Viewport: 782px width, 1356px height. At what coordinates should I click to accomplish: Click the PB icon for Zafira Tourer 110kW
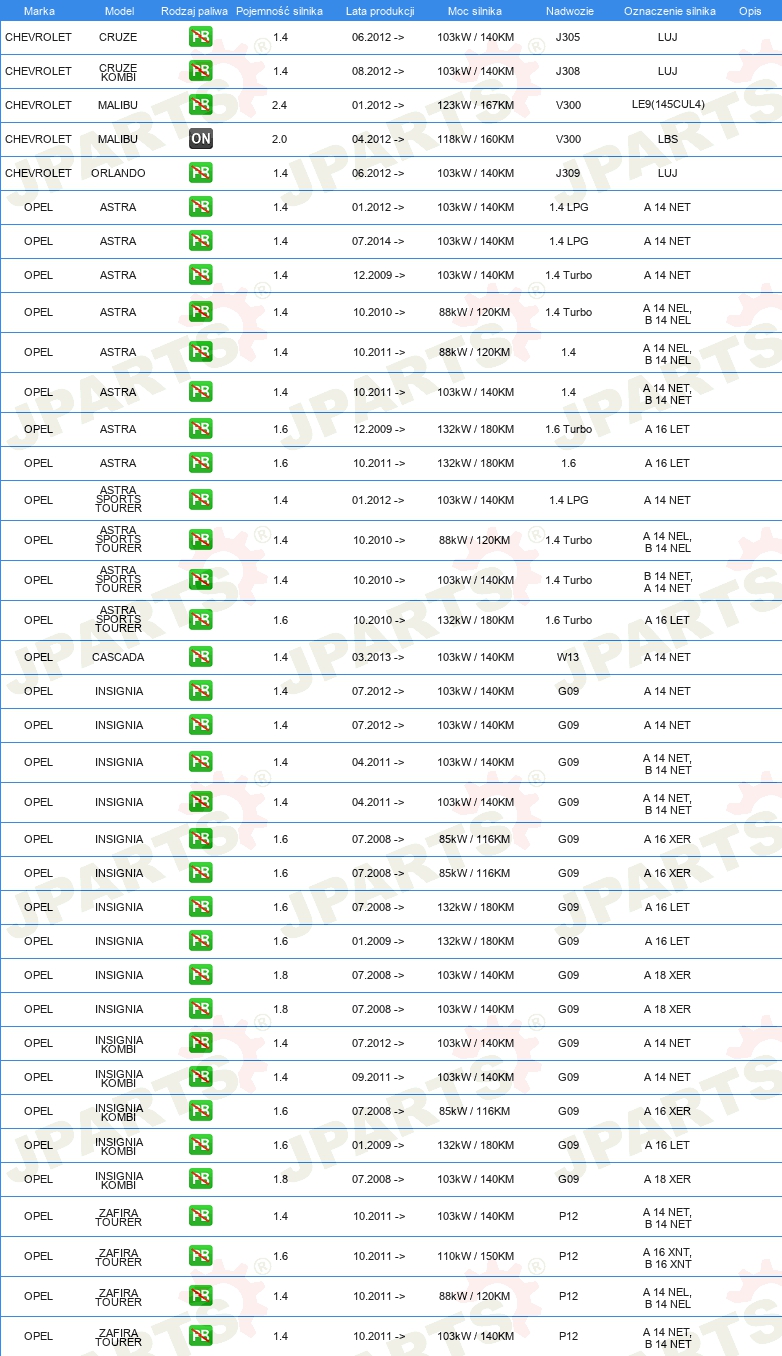click(201, 1256)
